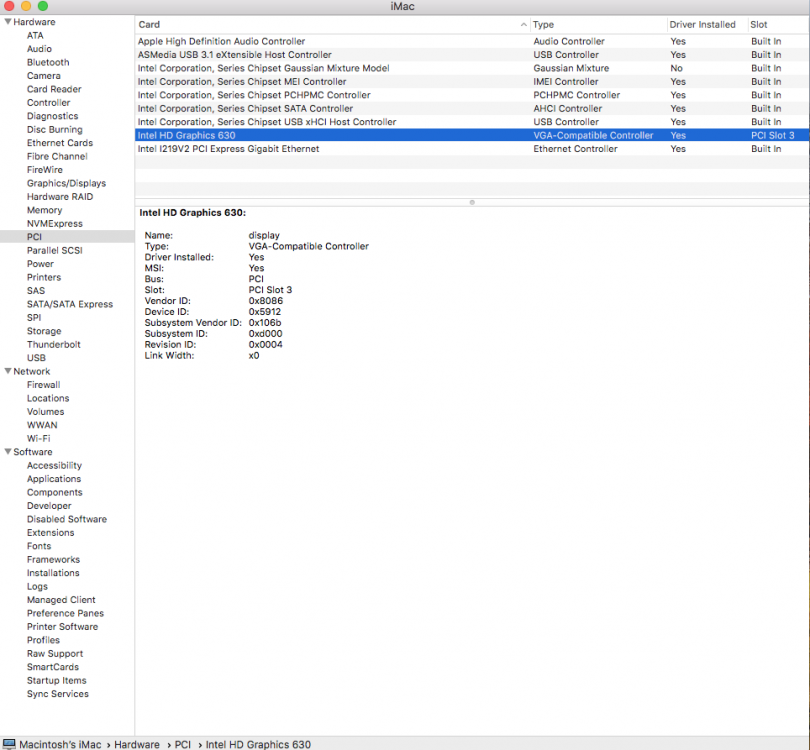Open FireWire section

[x=45, y=169]
